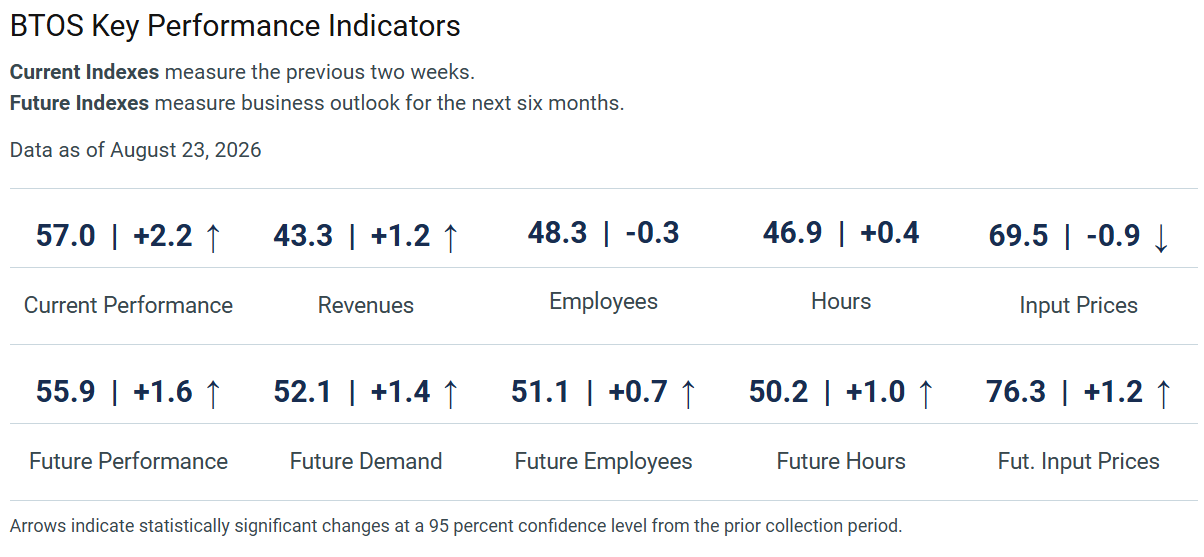
Task: Click the Future Demand label
Action: (366, 461)
